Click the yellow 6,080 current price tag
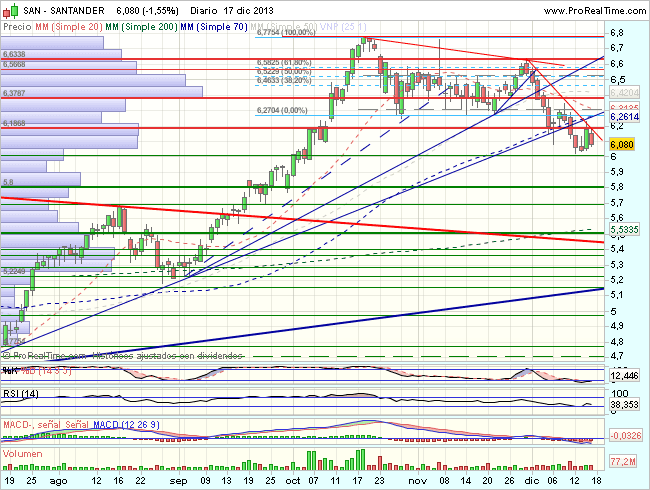The height and width of the screenshot is (490, 650). point(622,145)
